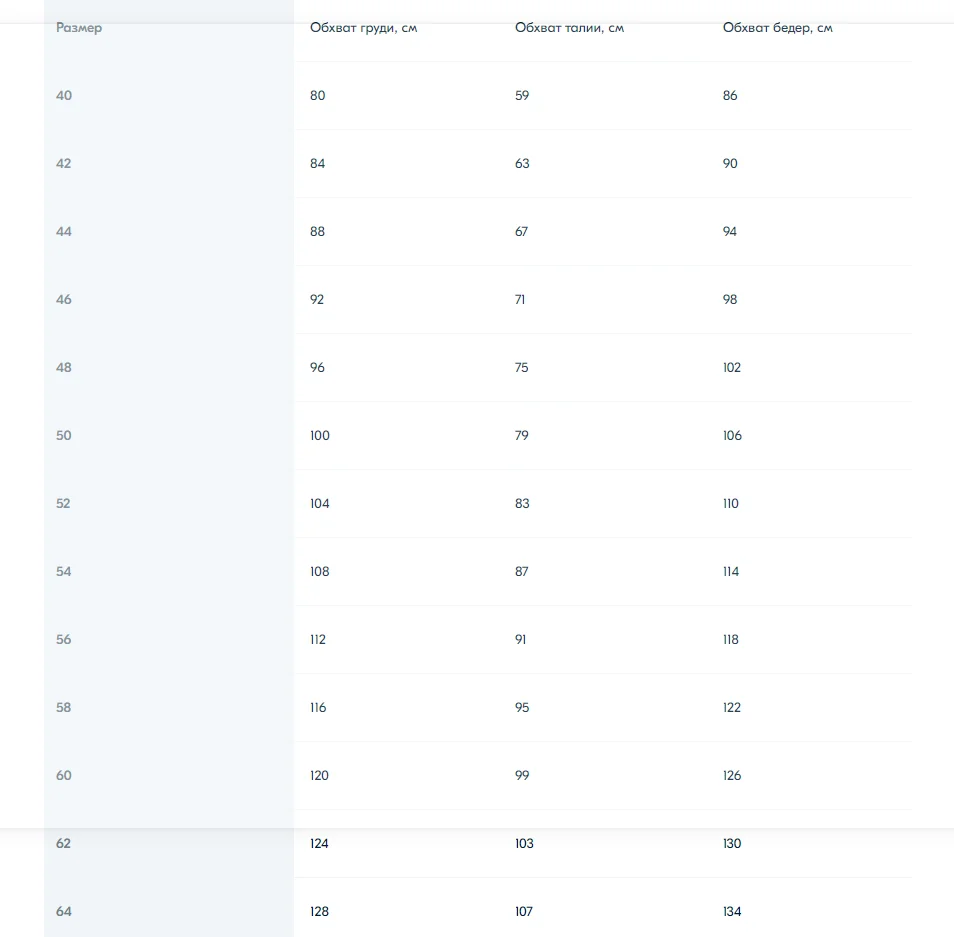Click the "Размер" column header
954x937 pixels.
pyautogui.click(x=79, y=28)
